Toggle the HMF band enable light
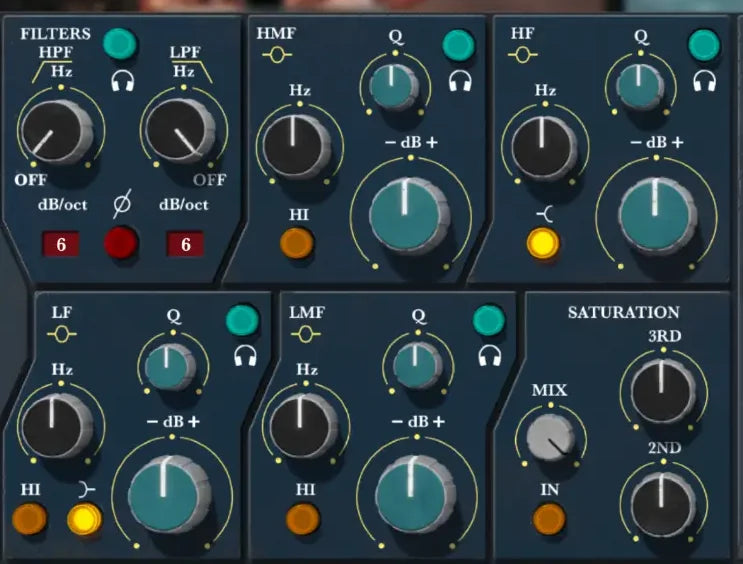The image size is (743, 564). click(x=458, y=45)
